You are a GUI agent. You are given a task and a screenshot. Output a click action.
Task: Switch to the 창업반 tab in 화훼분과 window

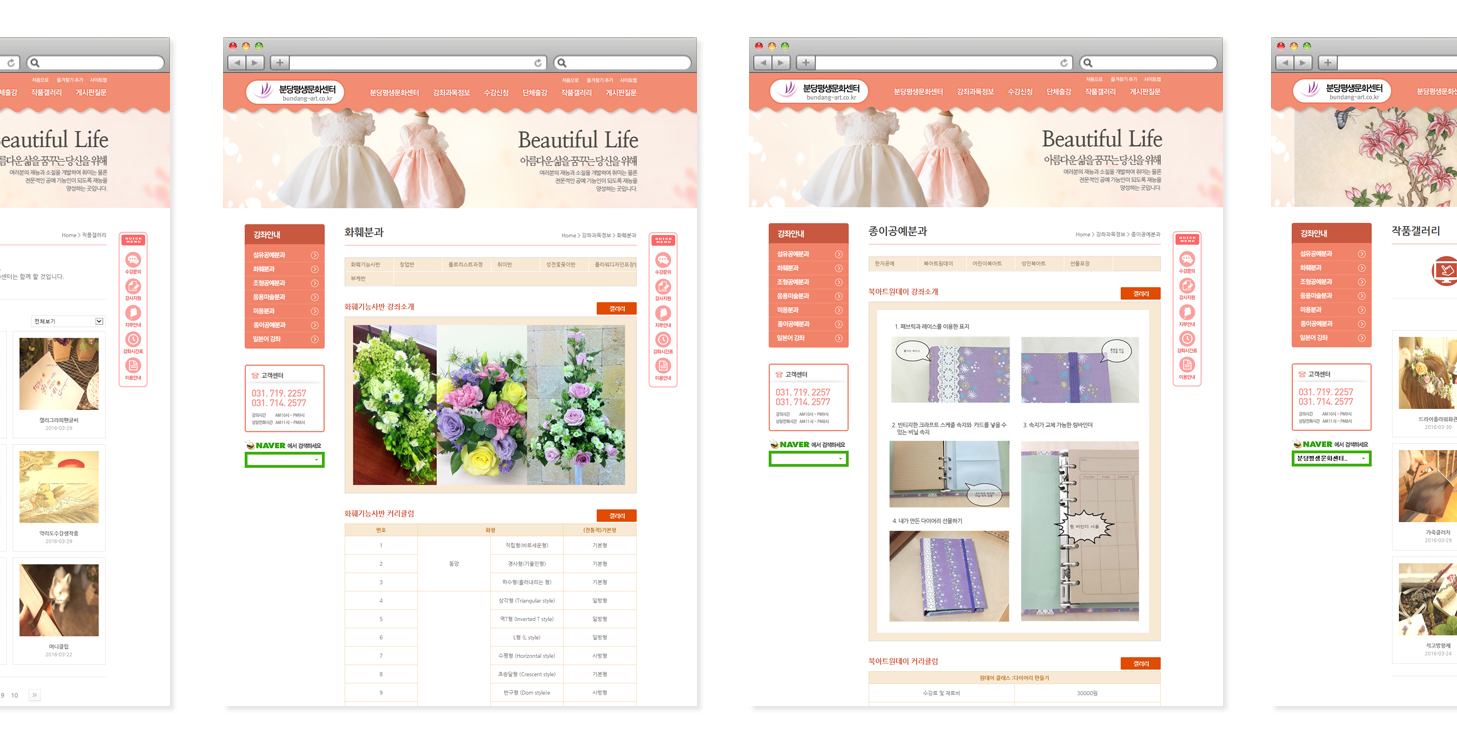[x=407, y=265]
